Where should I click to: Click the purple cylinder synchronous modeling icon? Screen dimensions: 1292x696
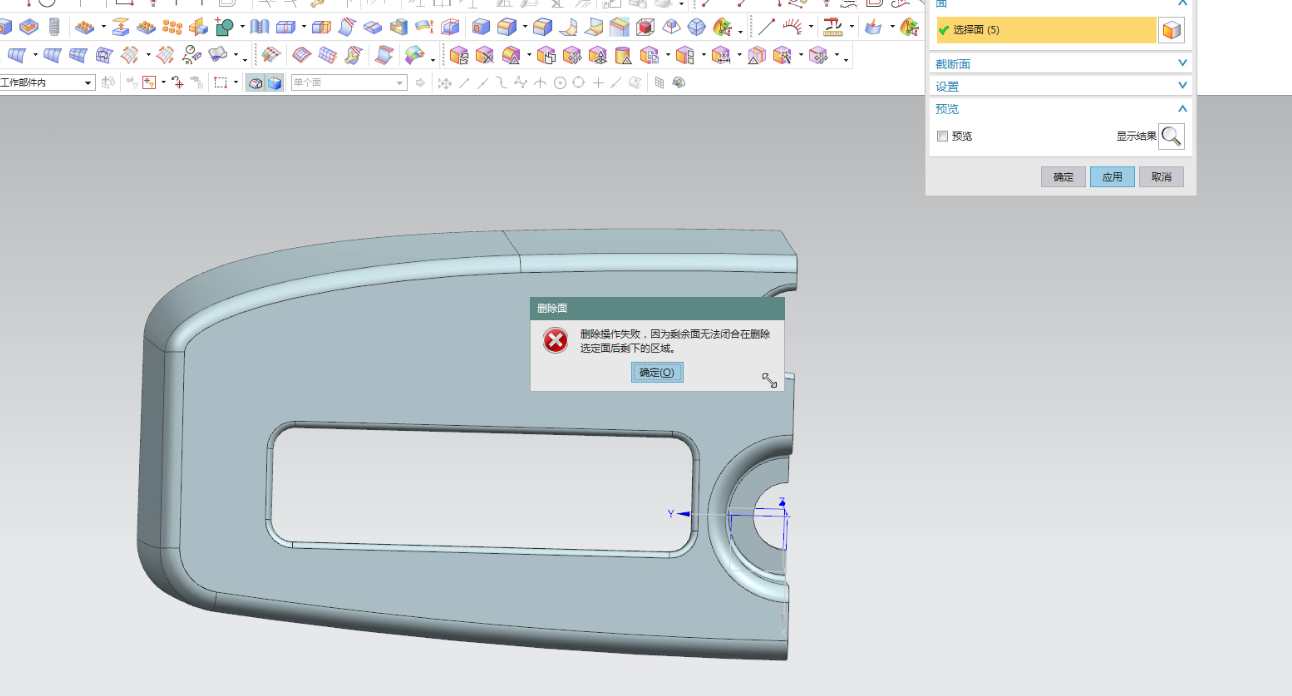[x=622, y=55]
